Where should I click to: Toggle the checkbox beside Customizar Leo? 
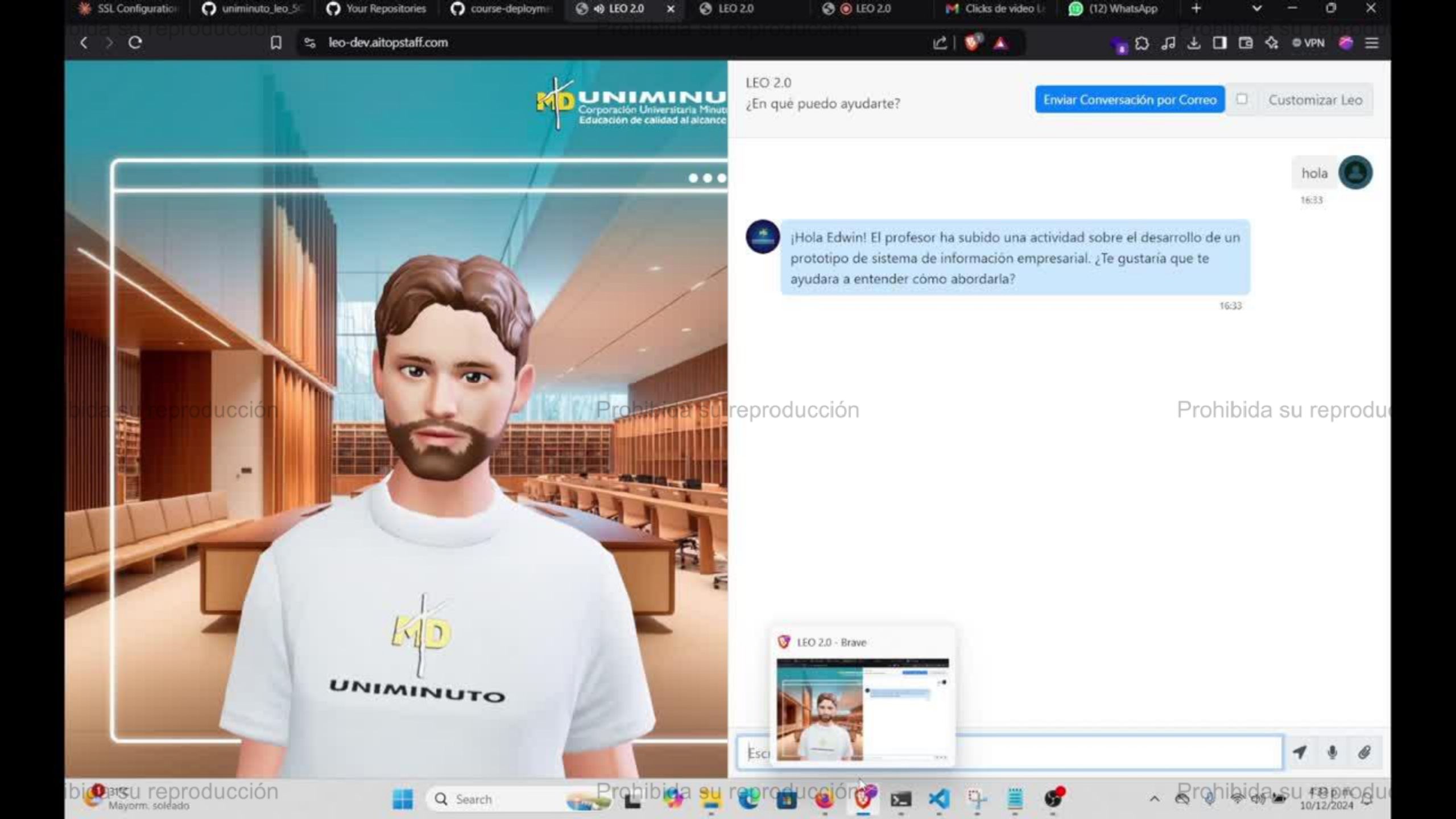pyautogui.click(x=1242, y=100)
